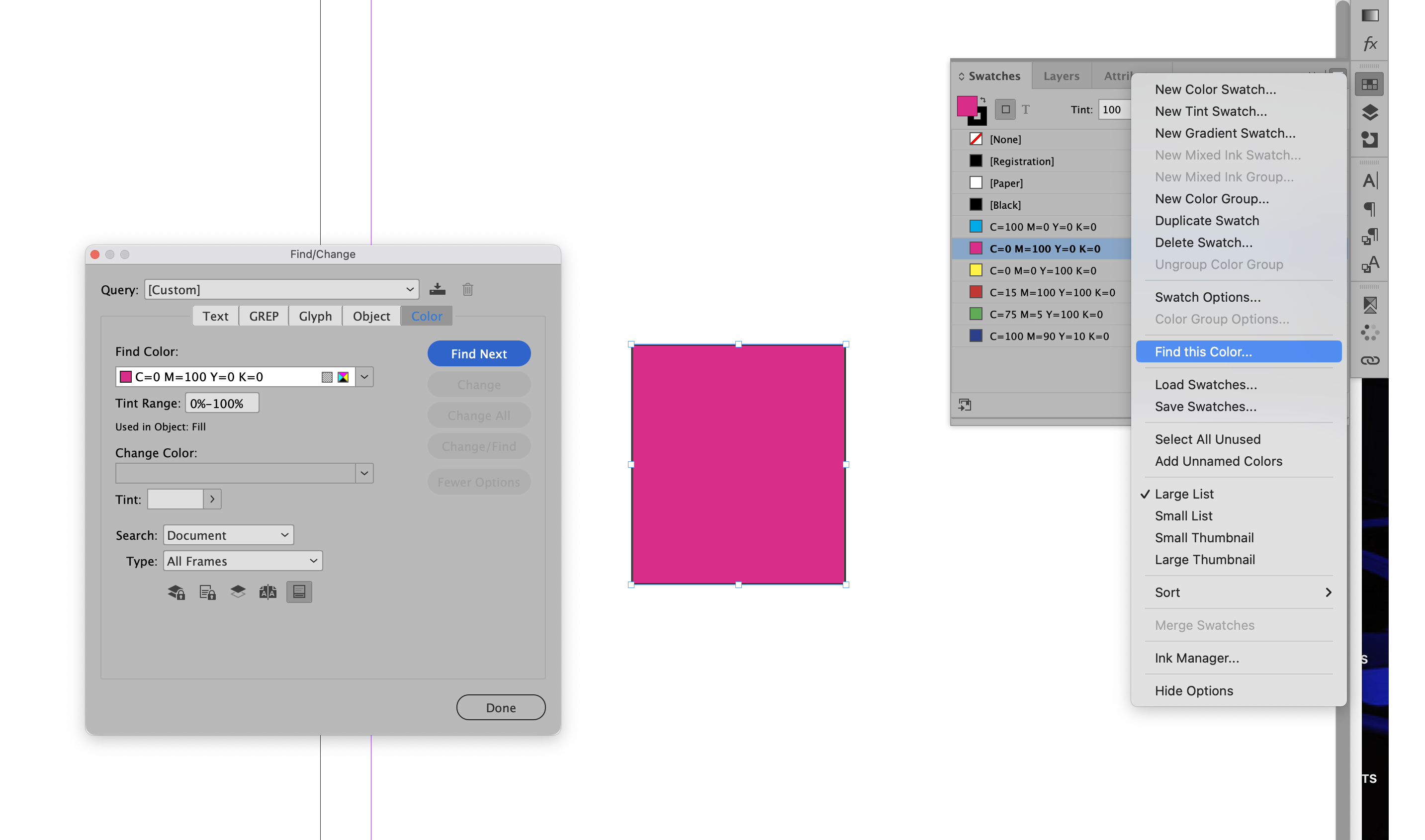Open the Find Color dropdown arrow
Viewport: 1425px width, 840px height.
(364, 376)
